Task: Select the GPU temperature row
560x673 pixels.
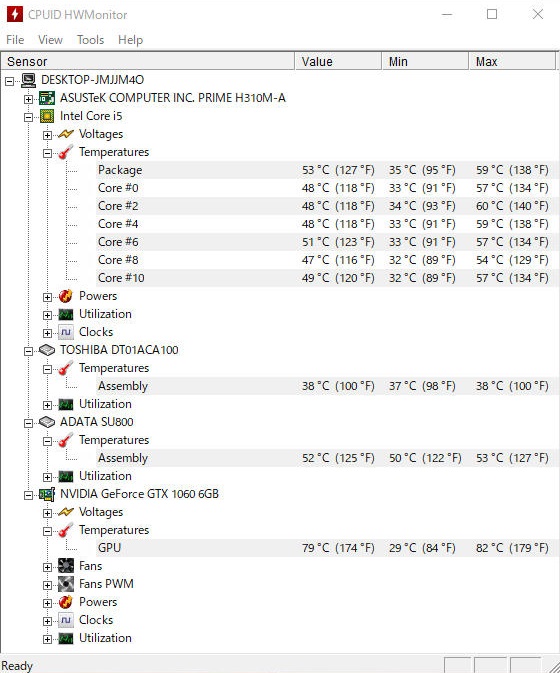Action: tap(323, 548)
